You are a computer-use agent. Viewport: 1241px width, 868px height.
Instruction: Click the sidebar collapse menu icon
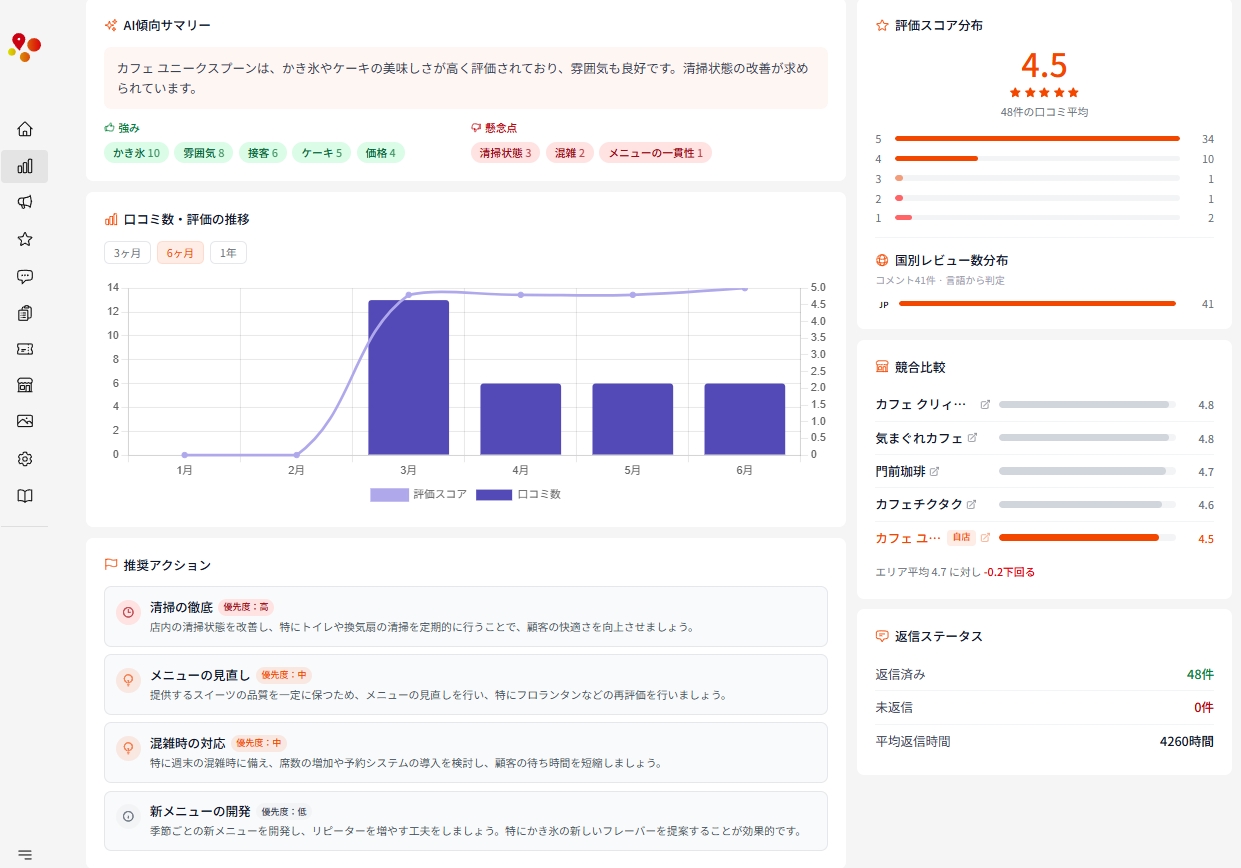[x=25, y=854]
